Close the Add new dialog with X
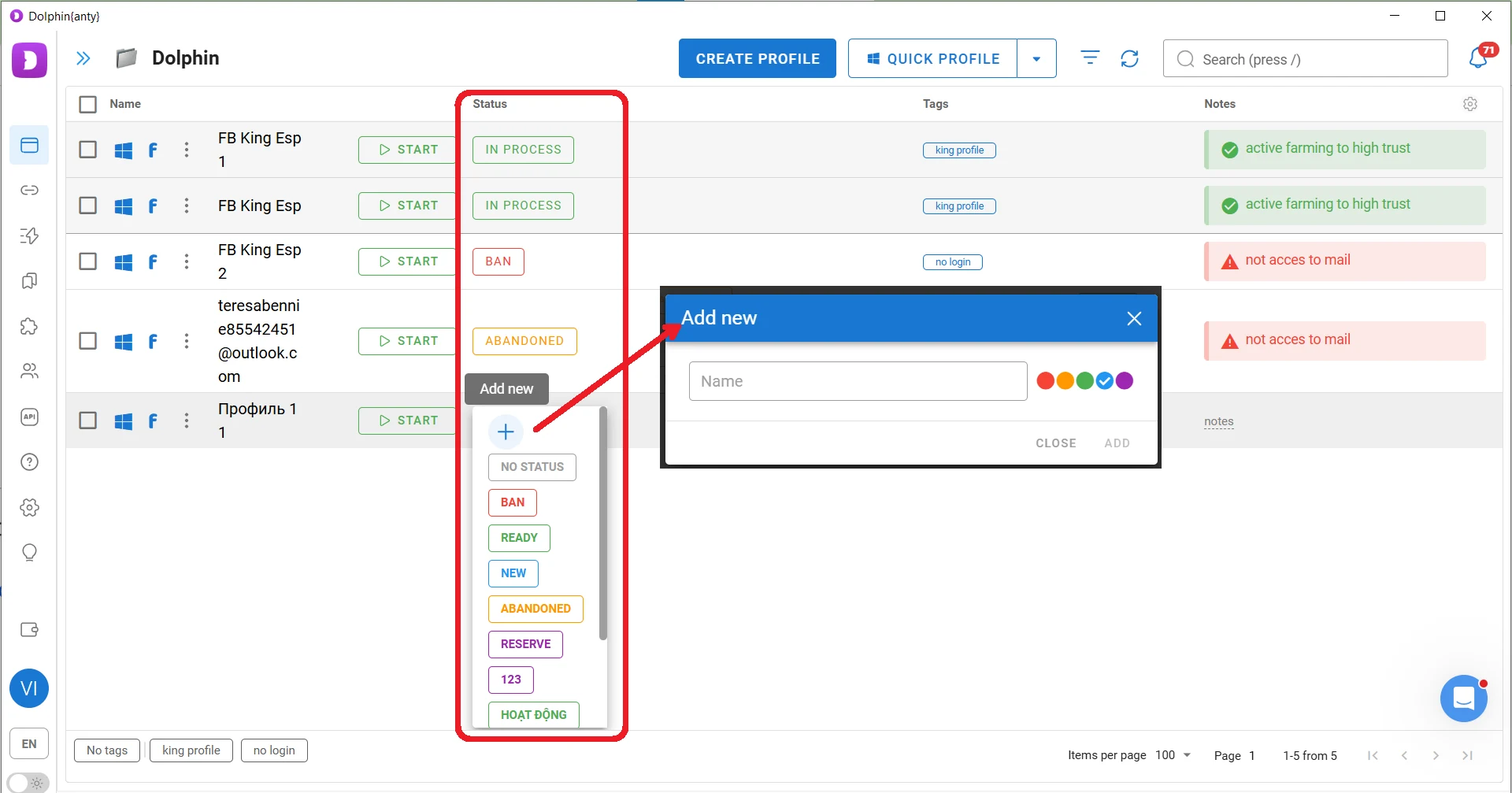 point(1134,318)
